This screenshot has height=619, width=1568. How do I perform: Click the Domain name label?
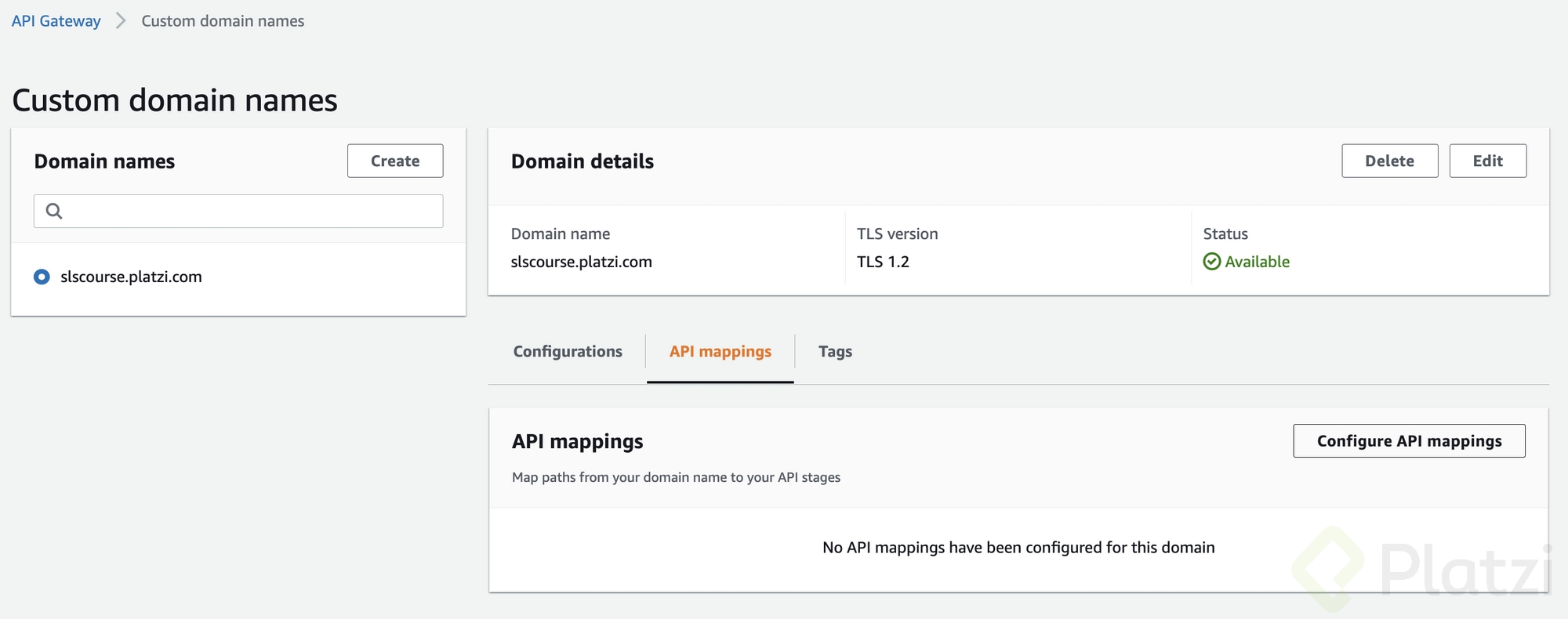tap(561, 233)
